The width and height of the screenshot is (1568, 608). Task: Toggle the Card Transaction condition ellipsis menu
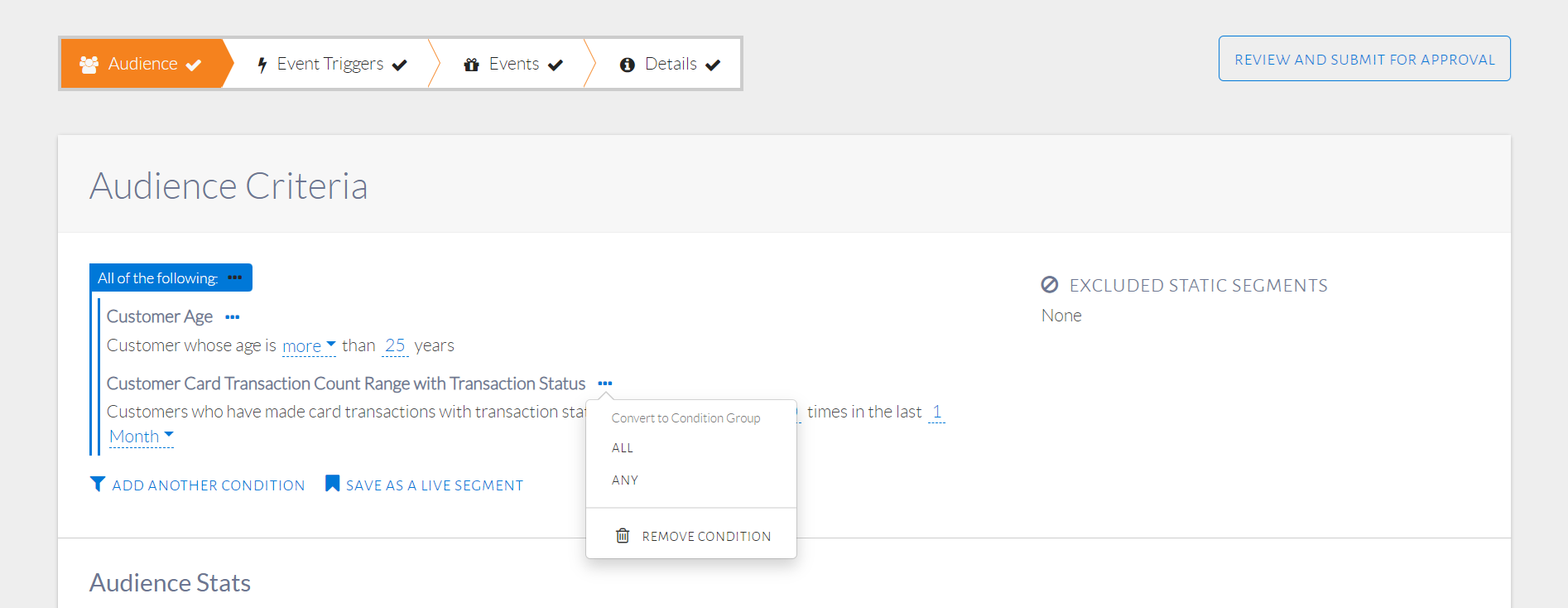click(x=605, y=384)
